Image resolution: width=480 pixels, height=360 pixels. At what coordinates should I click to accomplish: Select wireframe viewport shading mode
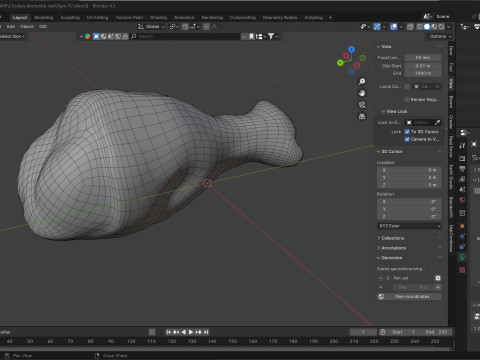point(420,27)
